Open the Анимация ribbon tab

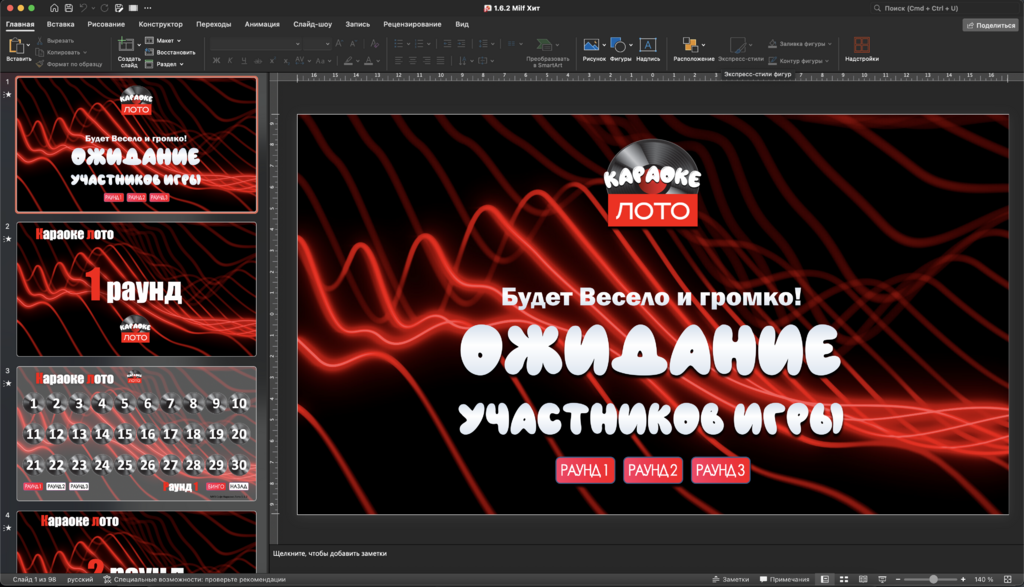tap(262, 24)
